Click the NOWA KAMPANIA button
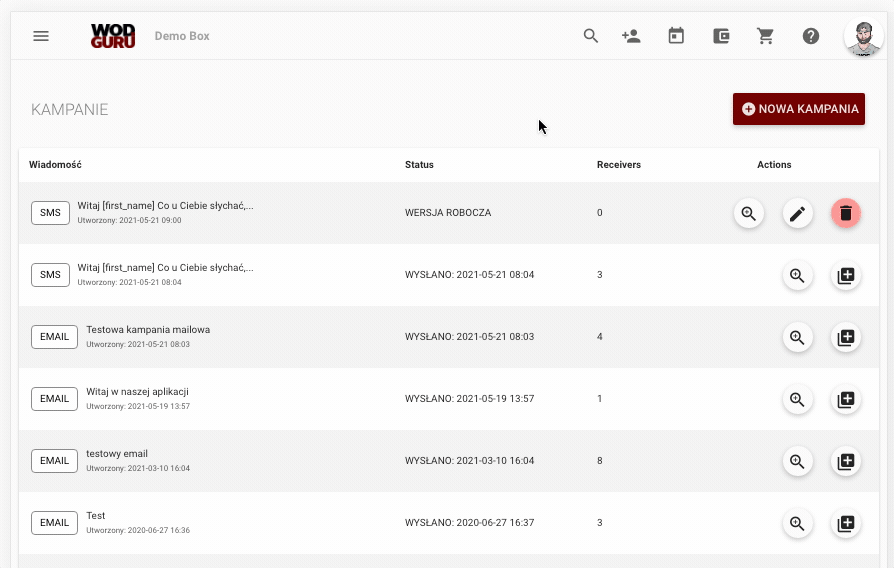Image resolution: width=894 pixels, height=568 pixels. 799,109
